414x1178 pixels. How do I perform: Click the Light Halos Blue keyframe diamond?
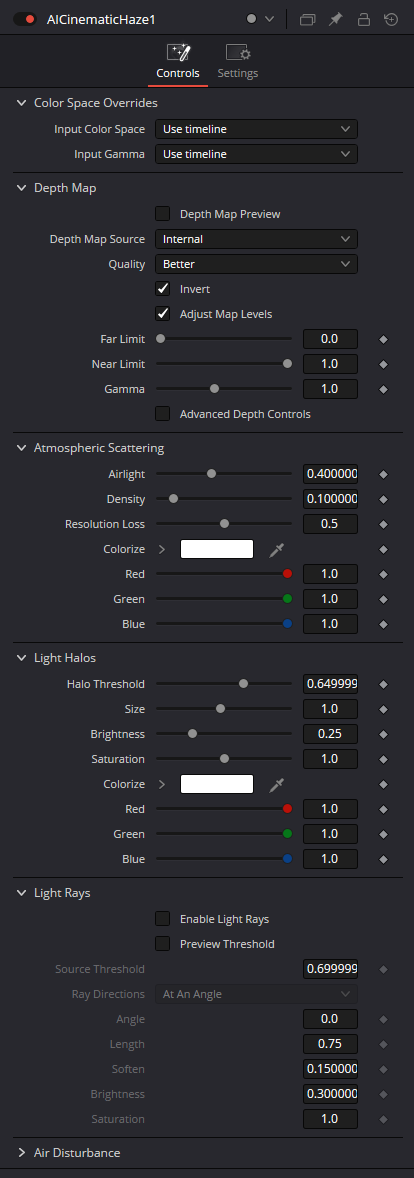383,859
